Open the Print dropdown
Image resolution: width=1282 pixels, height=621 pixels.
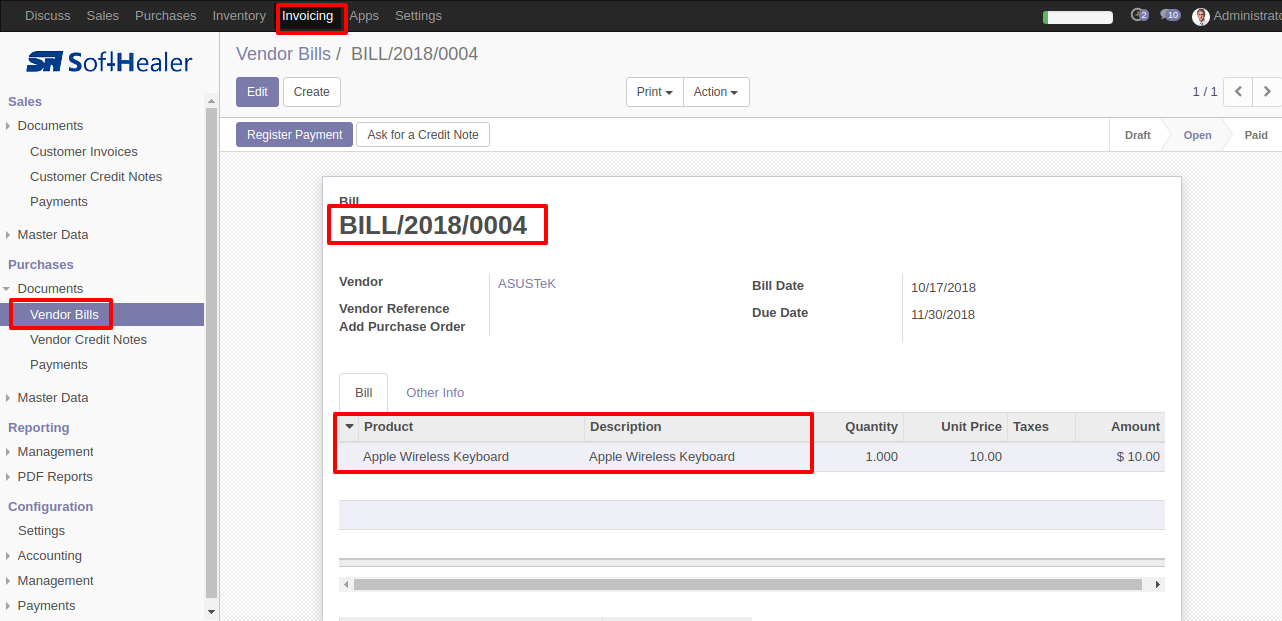pyautogui.click(x=655, y=92)
